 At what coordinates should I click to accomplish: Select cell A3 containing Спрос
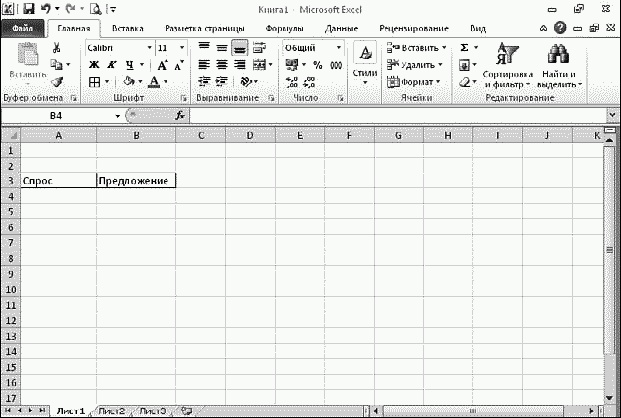(58, 181)
